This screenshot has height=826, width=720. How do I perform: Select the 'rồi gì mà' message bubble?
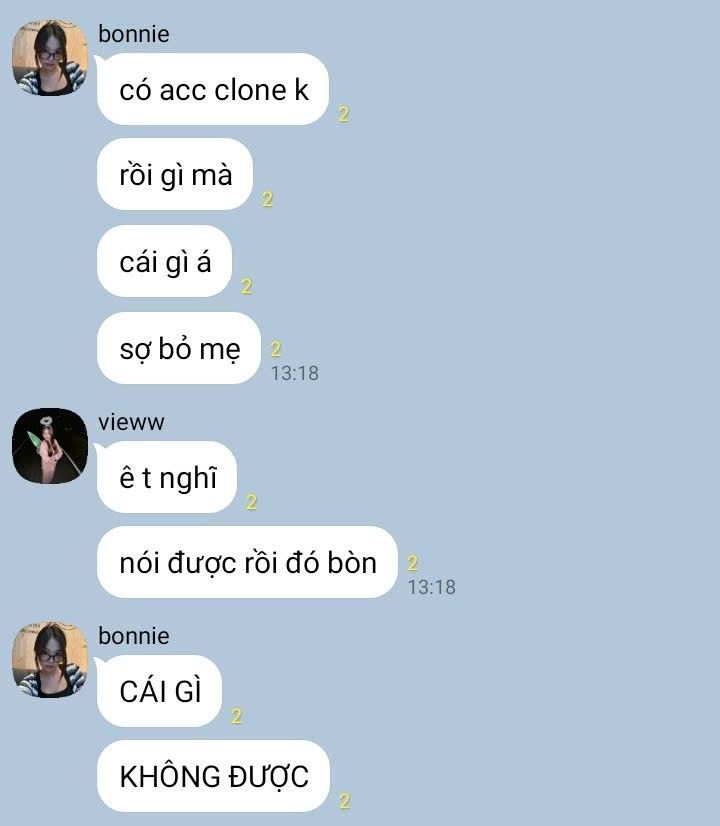175,174
